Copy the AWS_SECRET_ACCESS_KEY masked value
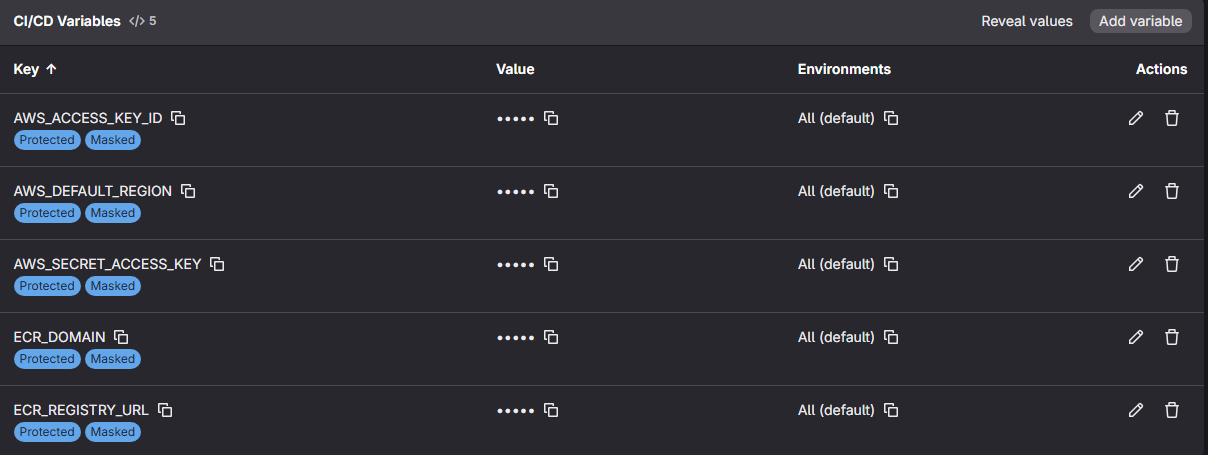The height and width of the screenshot is (455, 1208). point(551,264)
